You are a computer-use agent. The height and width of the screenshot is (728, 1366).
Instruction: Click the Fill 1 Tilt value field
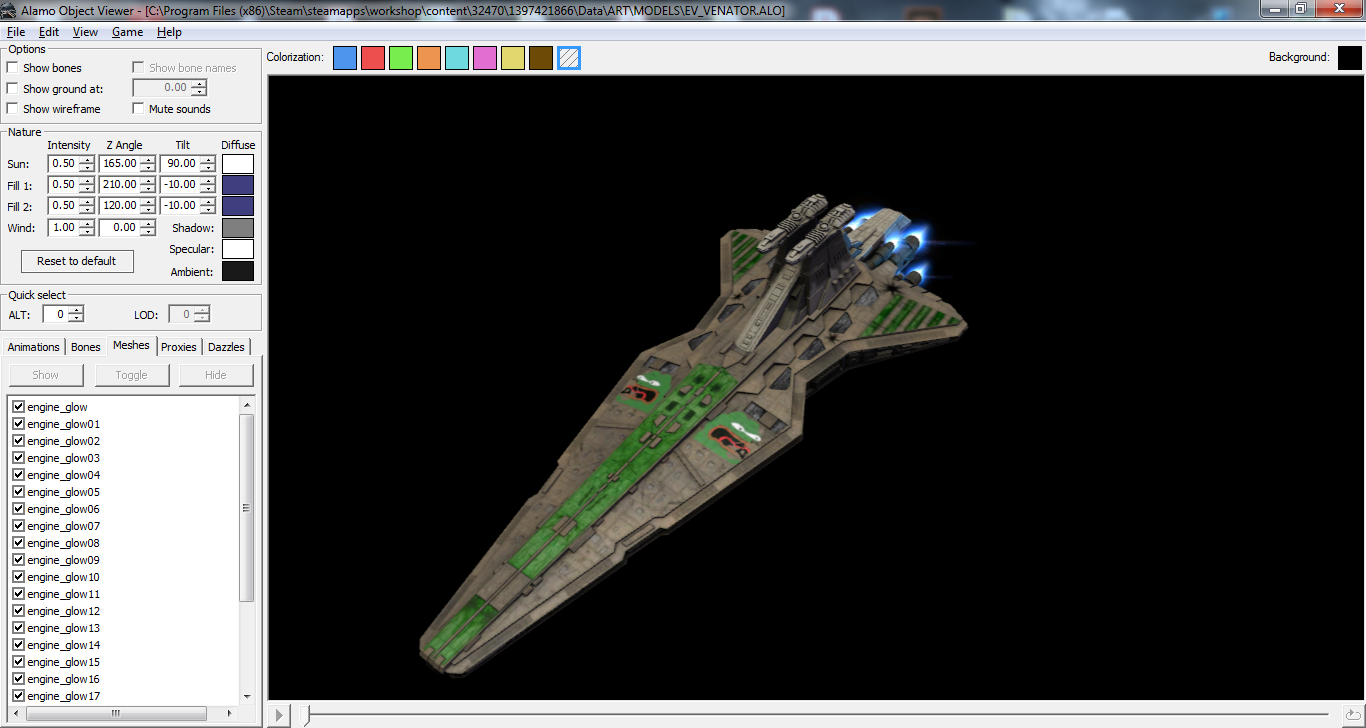pyautogui.click(x=180, y=185)
